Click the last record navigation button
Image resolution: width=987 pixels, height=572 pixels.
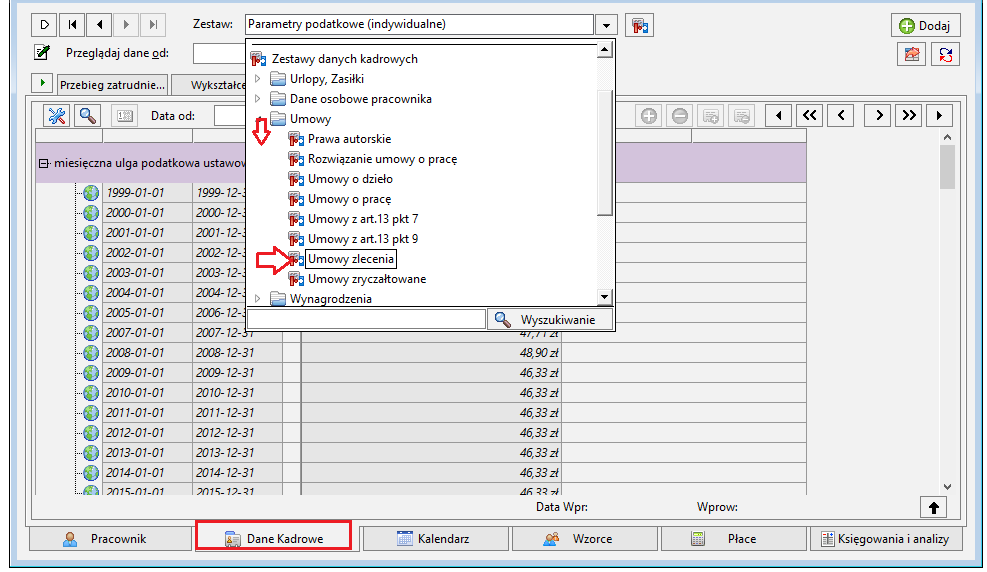coord(154,25)
